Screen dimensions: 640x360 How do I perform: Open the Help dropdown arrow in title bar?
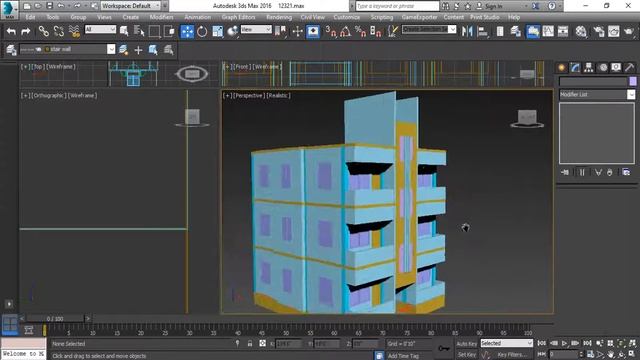pos(560,6)
